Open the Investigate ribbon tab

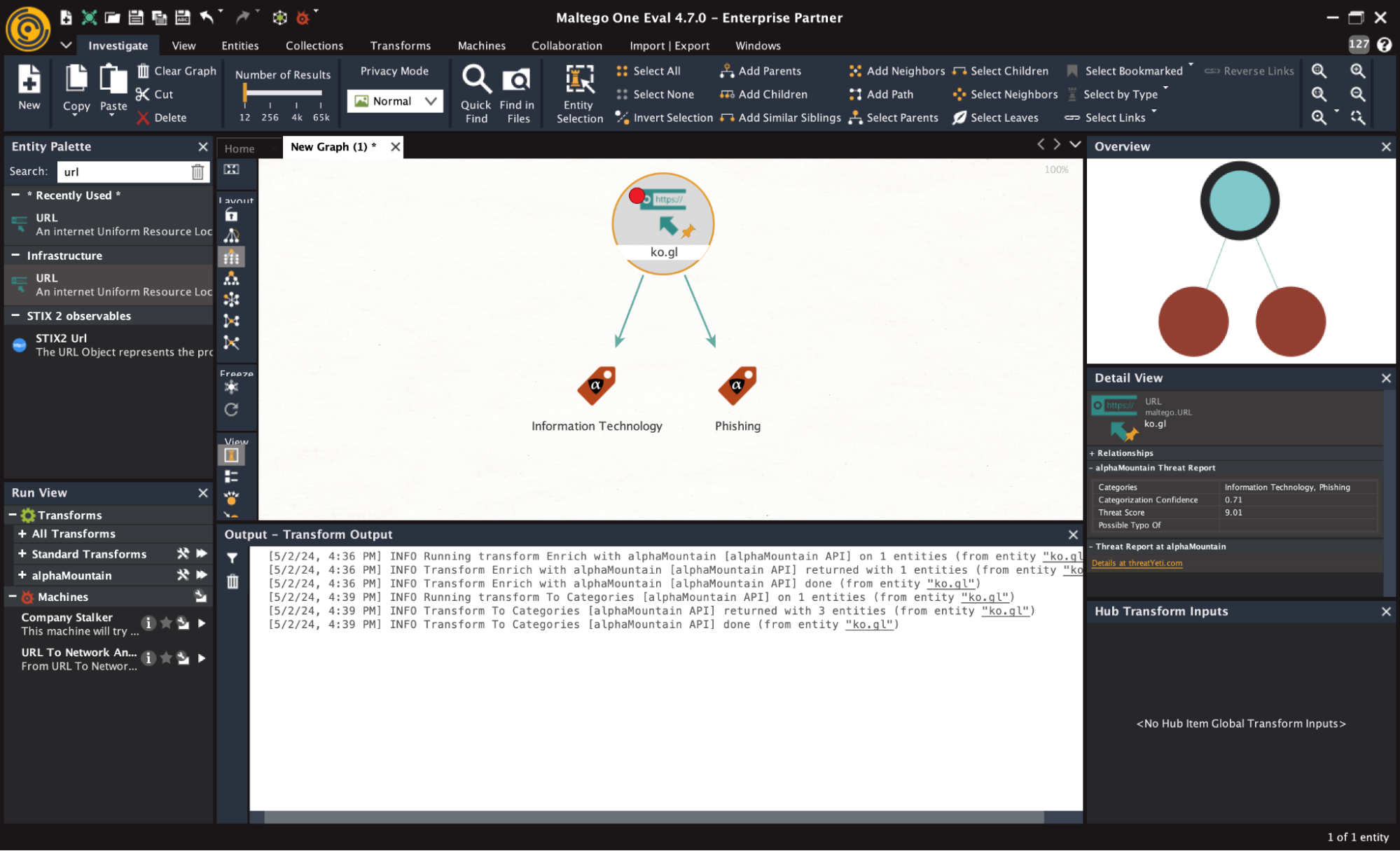[x=118, y=46]
